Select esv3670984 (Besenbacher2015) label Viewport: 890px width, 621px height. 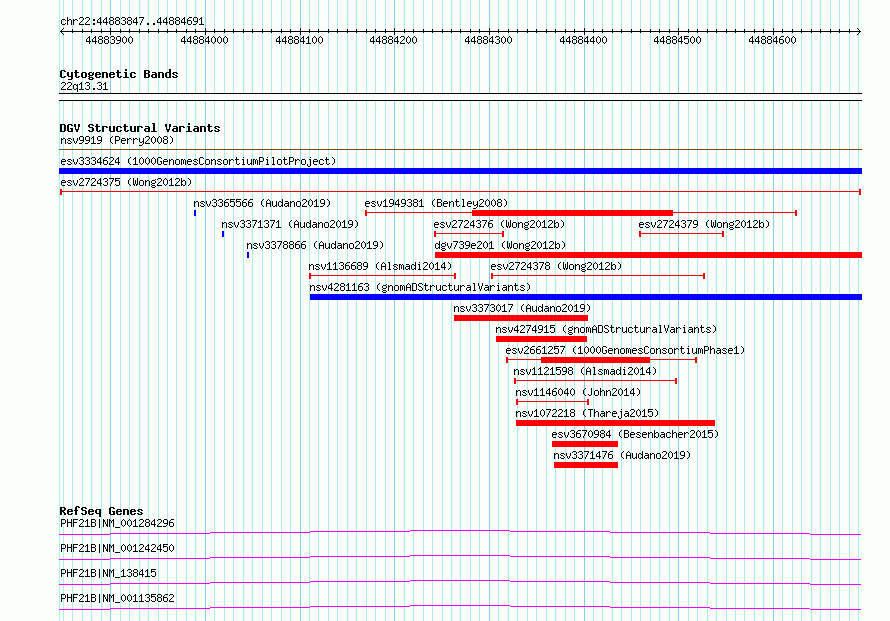coord(635,434)
